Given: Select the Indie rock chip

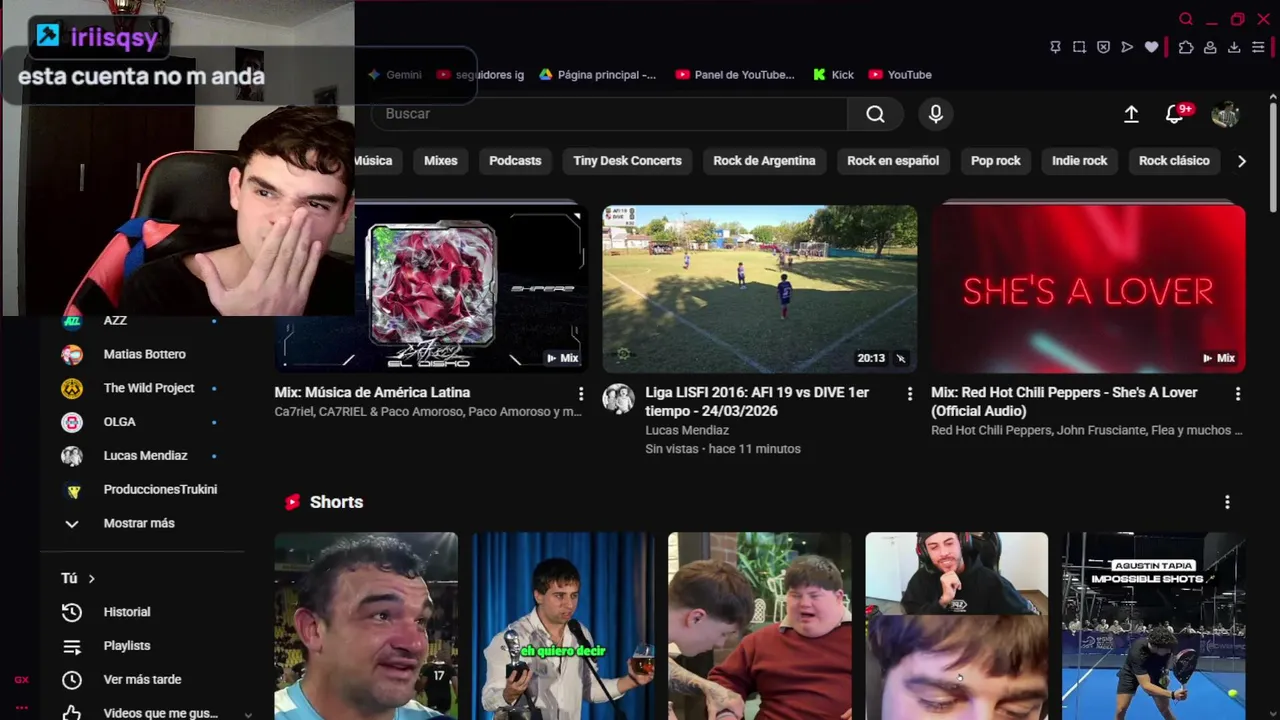Looking at the screenshot, I should pos(1080,161).
